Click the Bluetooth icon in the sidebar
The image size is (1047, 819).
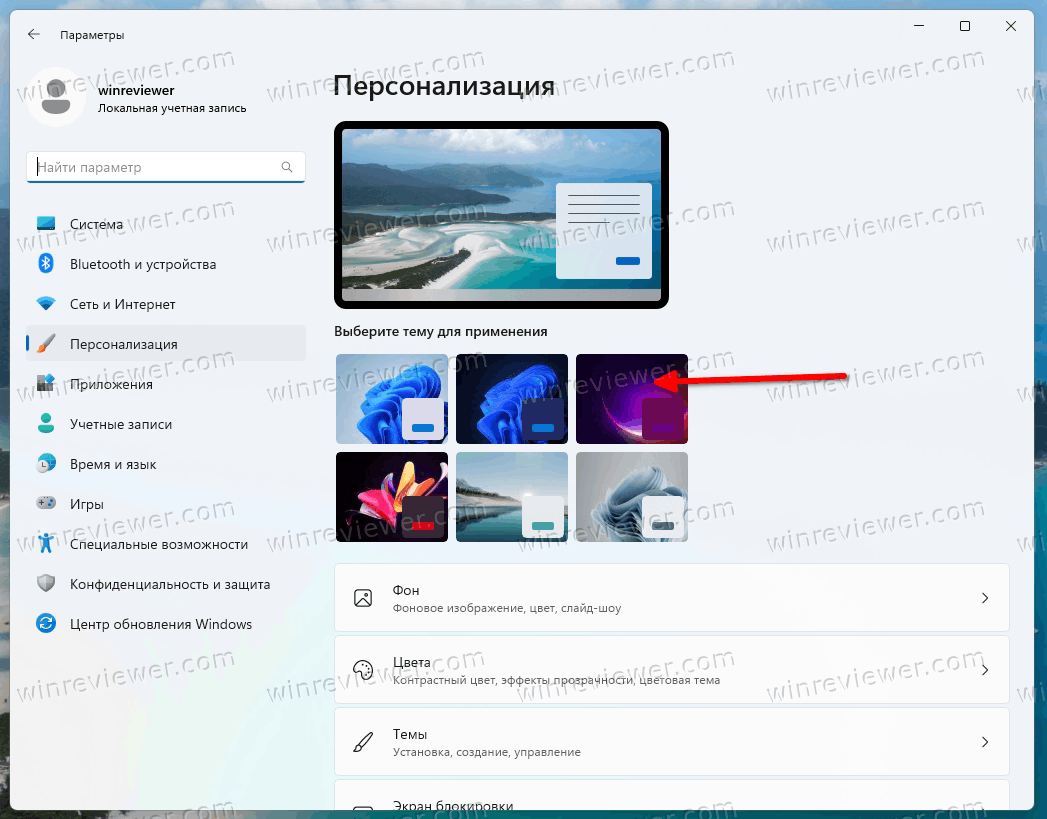tap(46, 264)
